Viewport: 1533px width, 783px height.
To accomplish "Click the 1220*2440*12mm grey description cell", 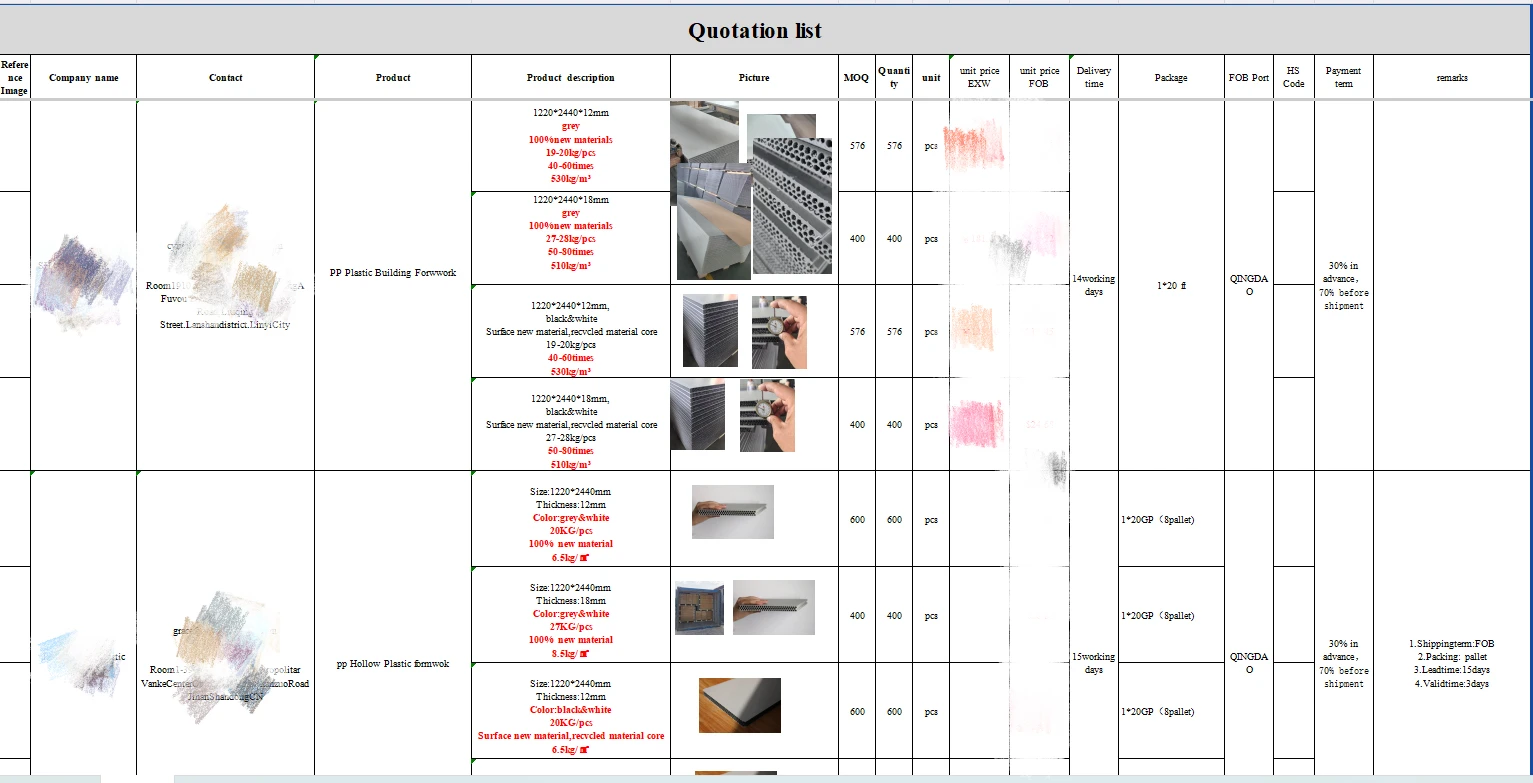I will tap(570, 146).
